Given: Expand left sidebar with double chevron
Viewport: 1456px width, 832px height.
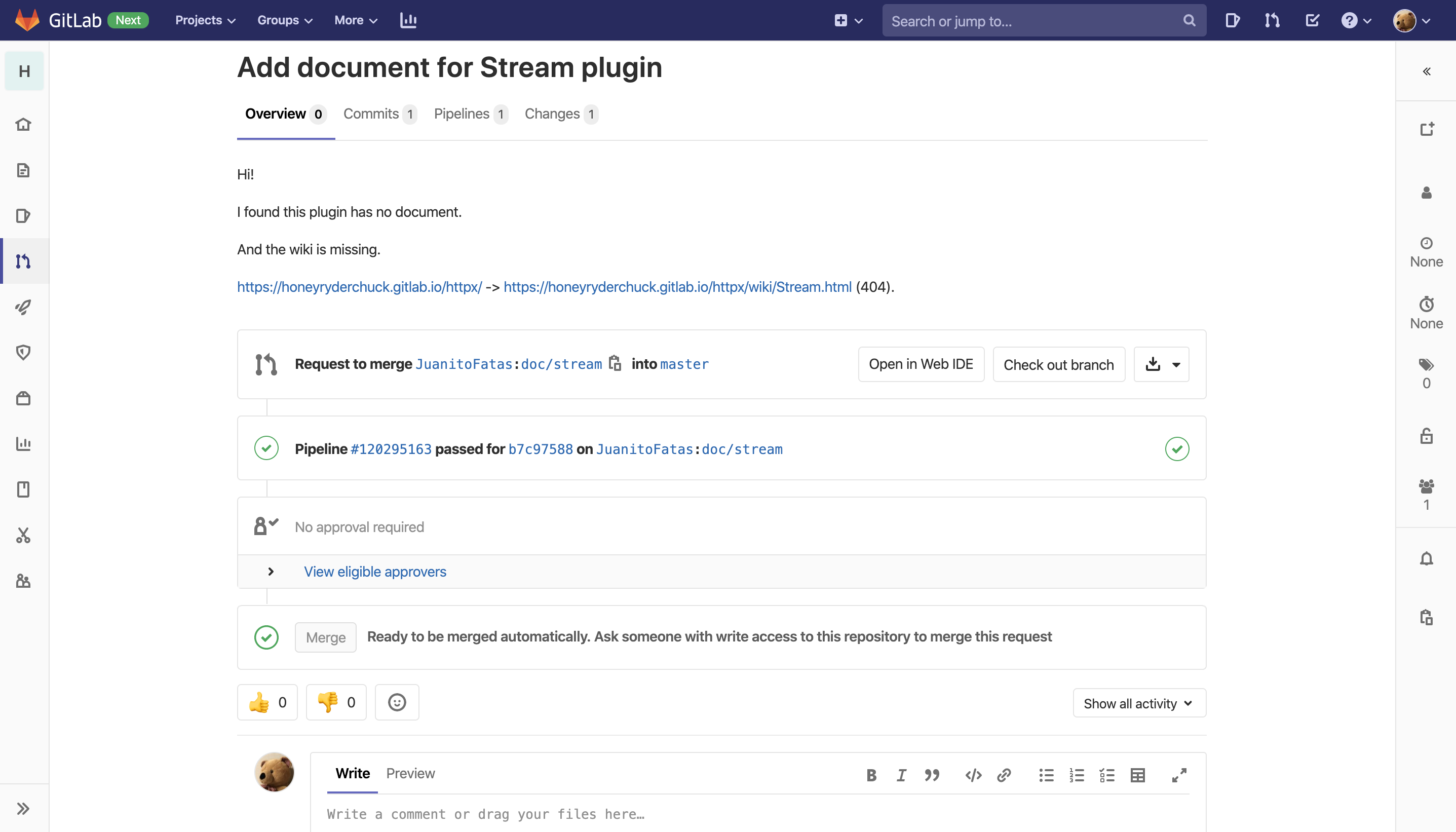Looking at the screenshot, I should [23, 809].
